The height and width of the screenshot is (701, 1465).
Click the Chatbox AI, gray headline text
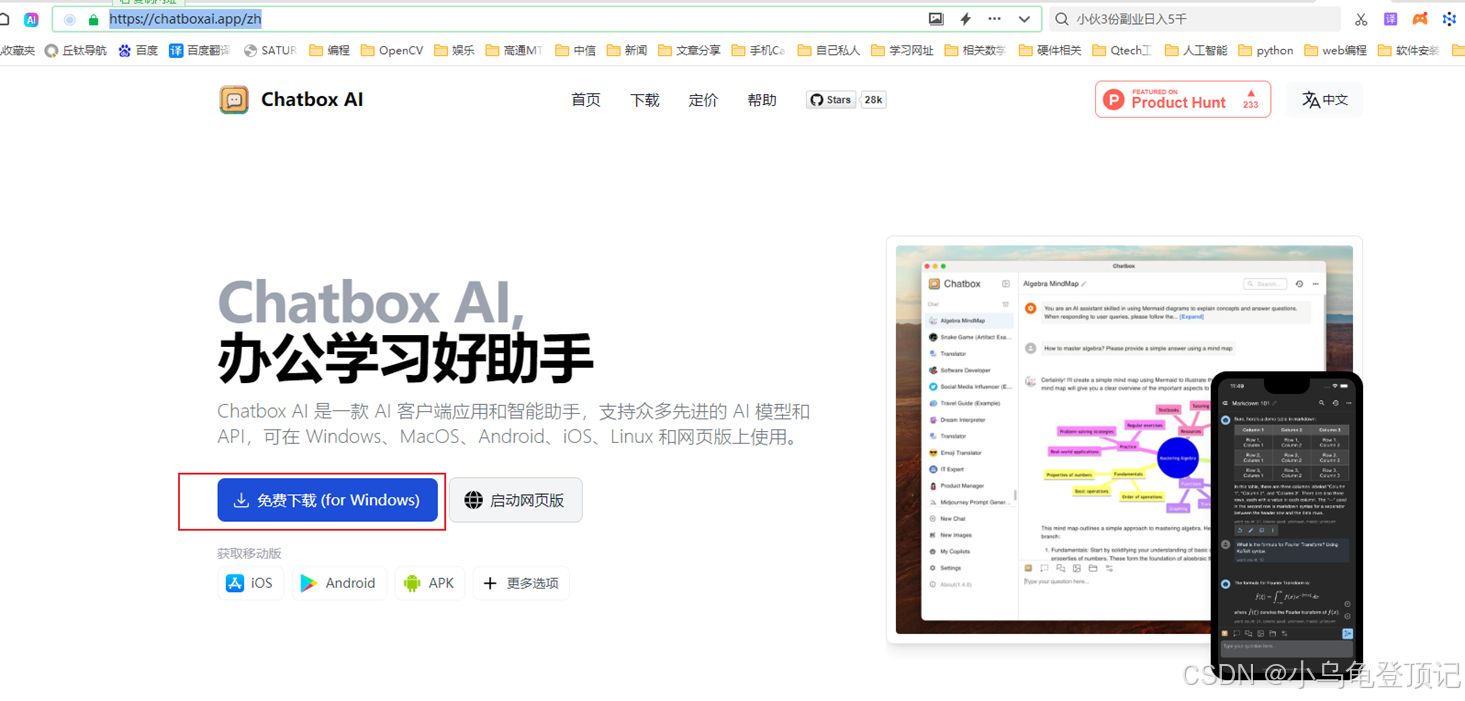click(371, 302)
